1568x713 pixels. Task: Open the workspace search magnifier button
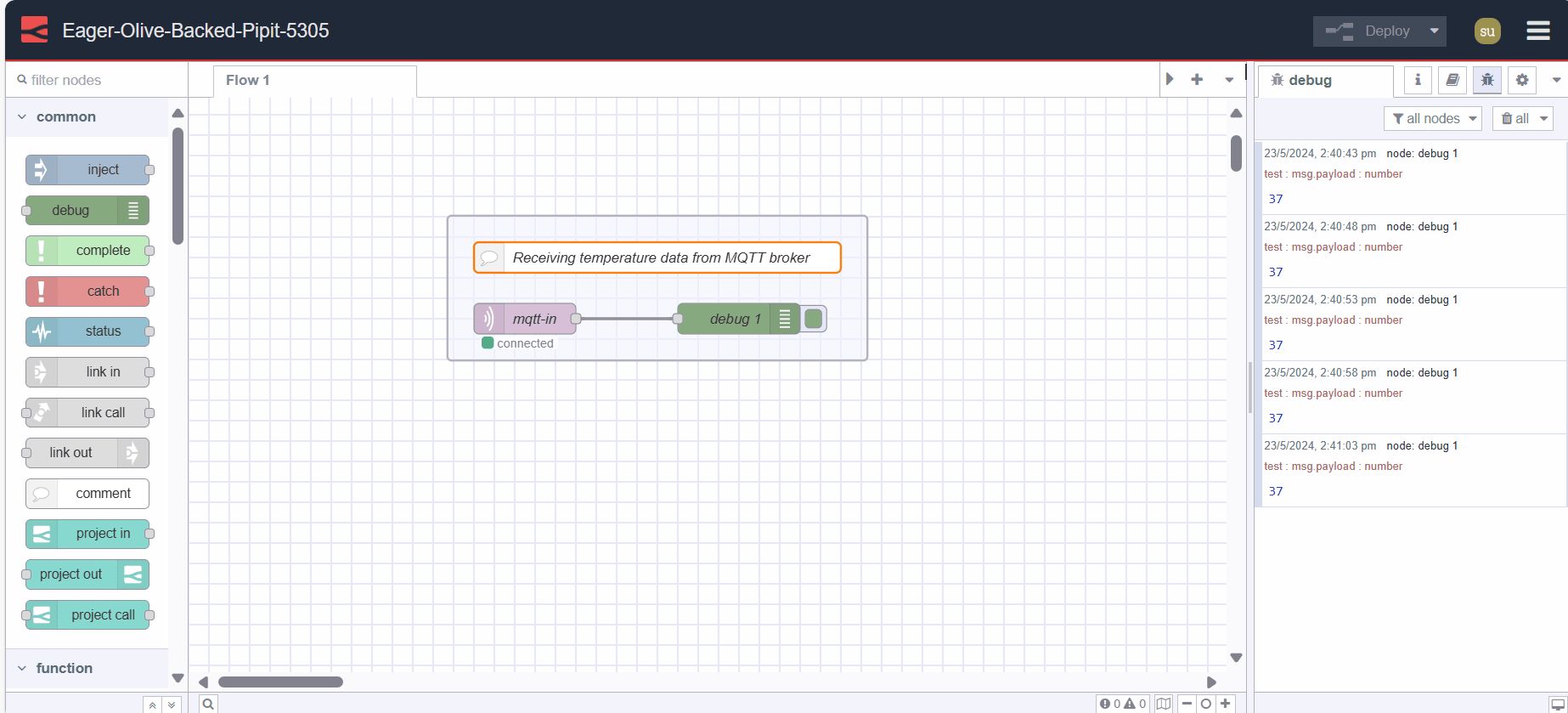[208, 704]
